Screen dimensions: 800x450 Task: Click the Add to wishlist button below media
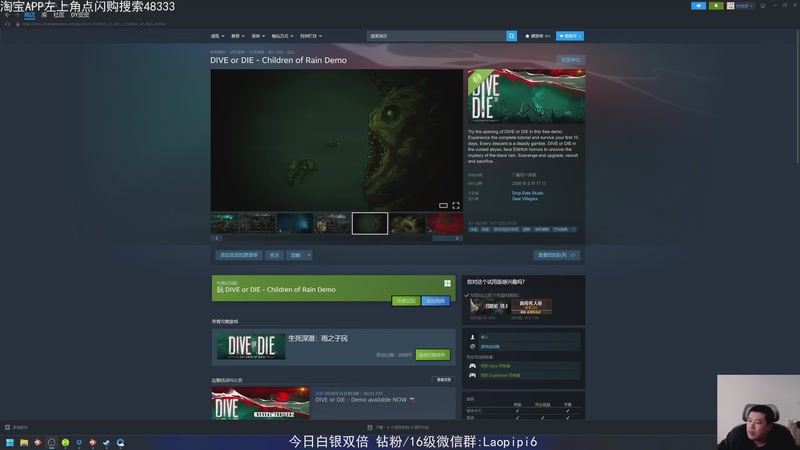tap(238, 255)
